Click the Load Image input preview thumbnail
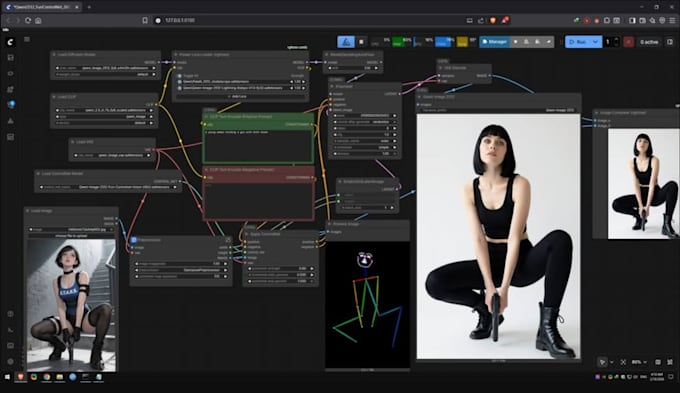 (x=72, y=305)
